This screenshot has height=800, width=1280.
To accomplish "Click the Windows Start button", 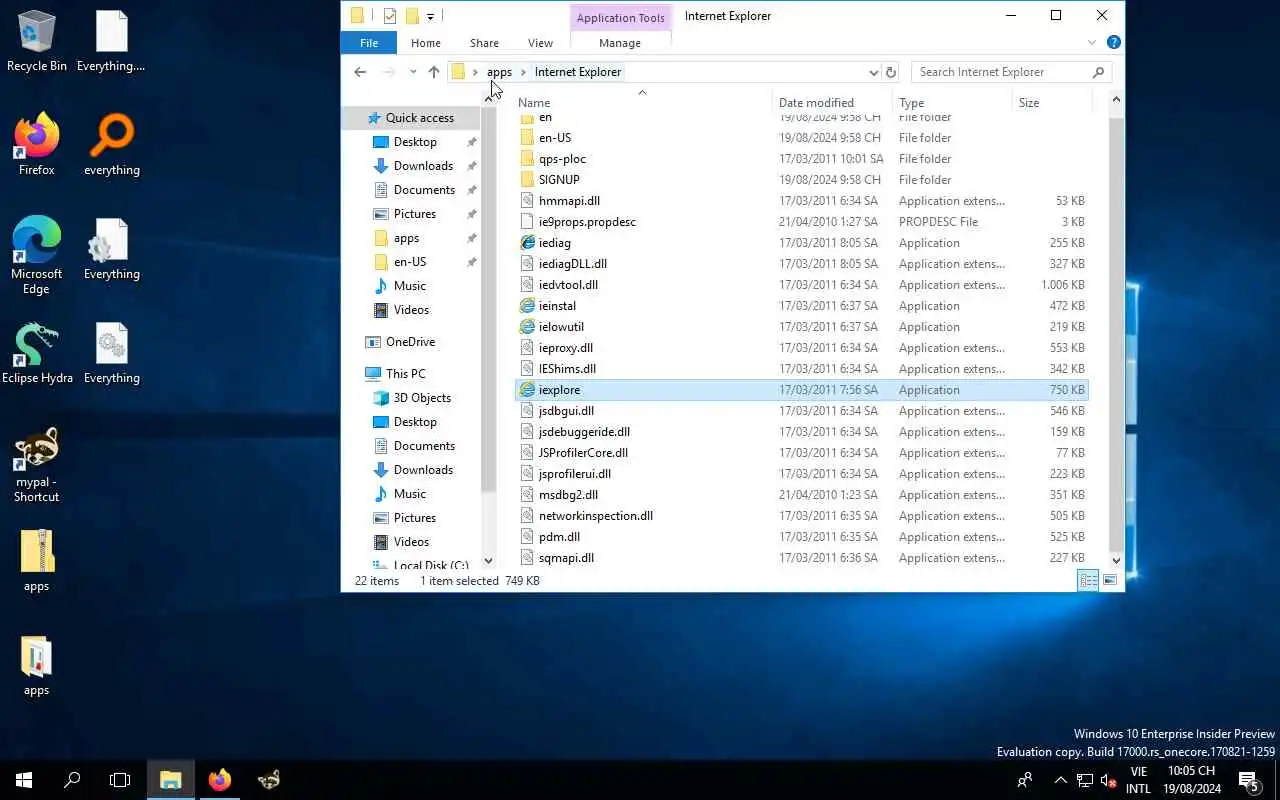I will [24, 780].
